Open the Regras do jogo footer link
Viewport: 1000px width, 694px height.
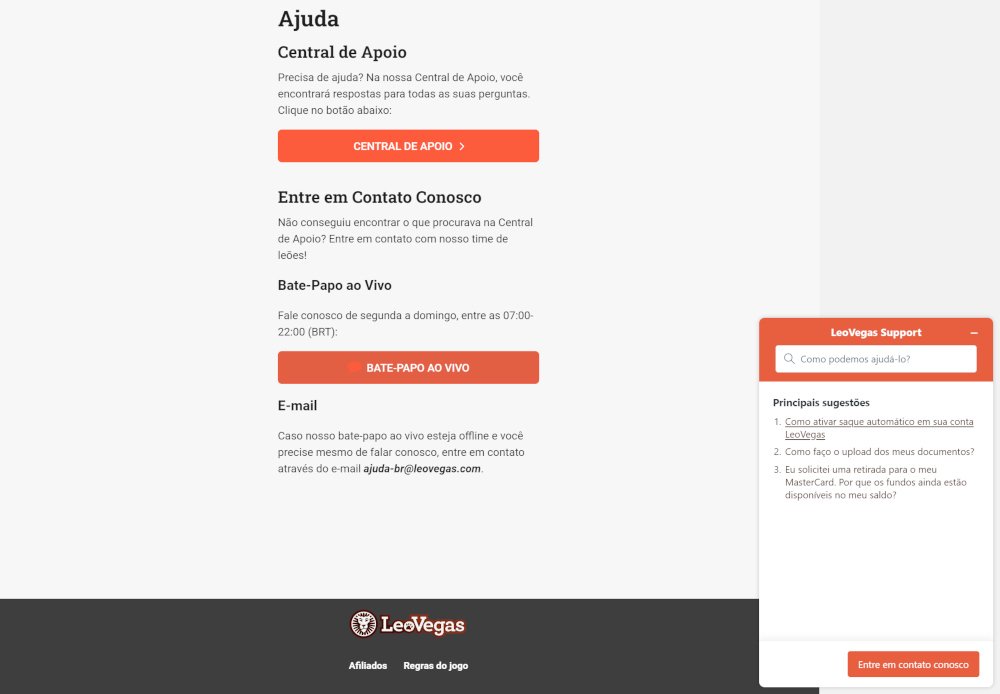tap(435, 665)
